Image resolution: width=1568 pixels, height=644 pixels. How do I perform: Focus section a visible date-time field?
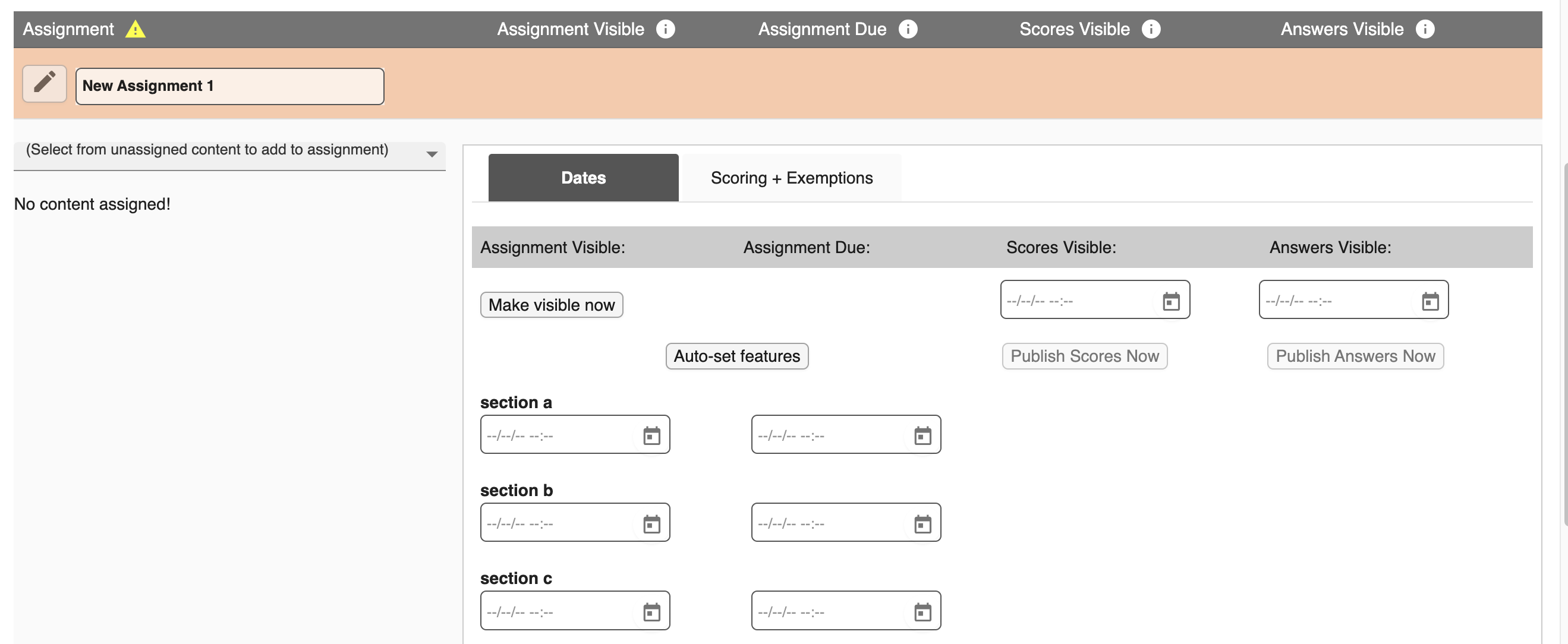coord(575,434)
